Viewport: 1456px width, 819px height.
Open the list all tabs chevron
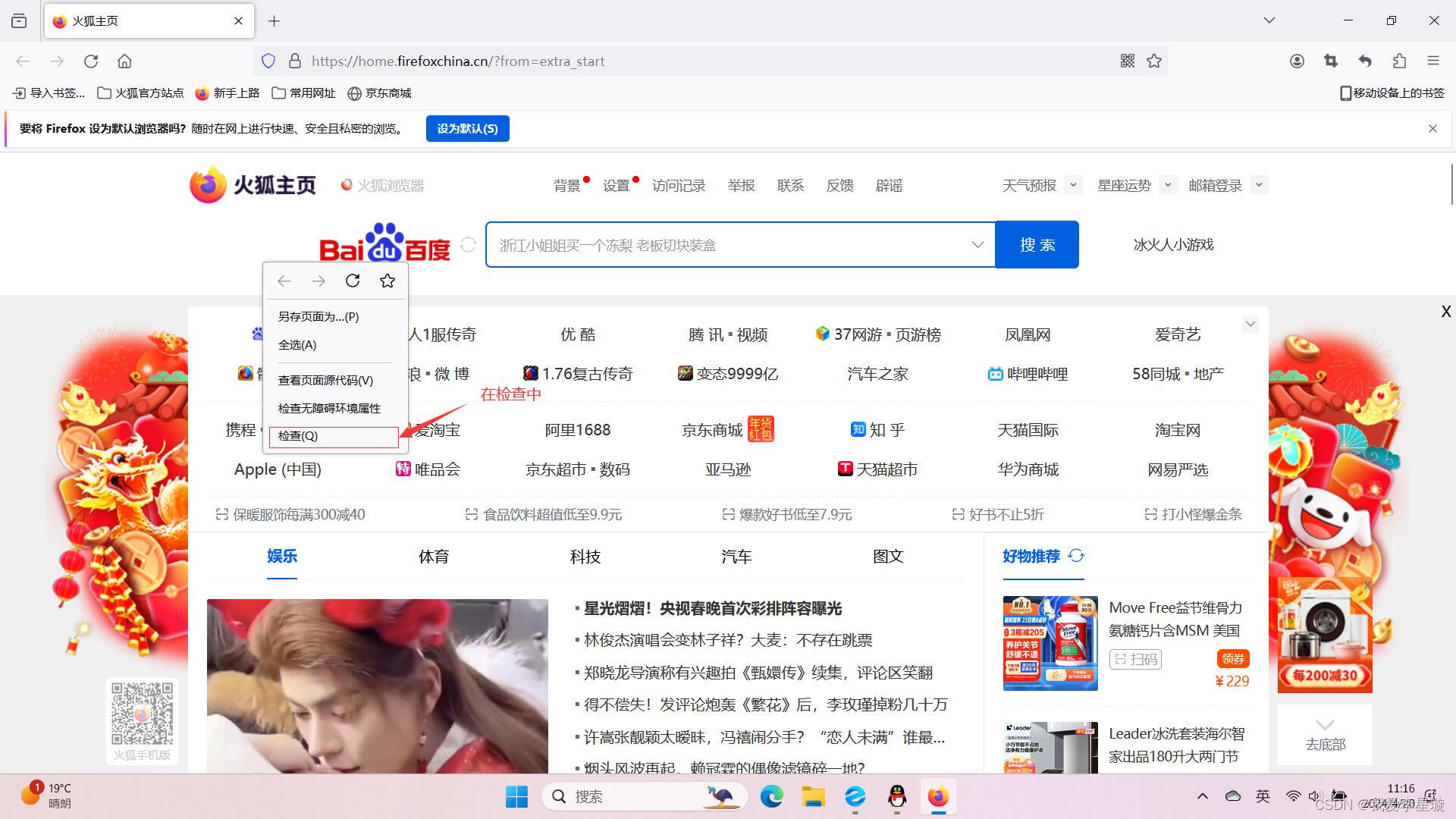pyautogui.click(x=1269, y=20)
